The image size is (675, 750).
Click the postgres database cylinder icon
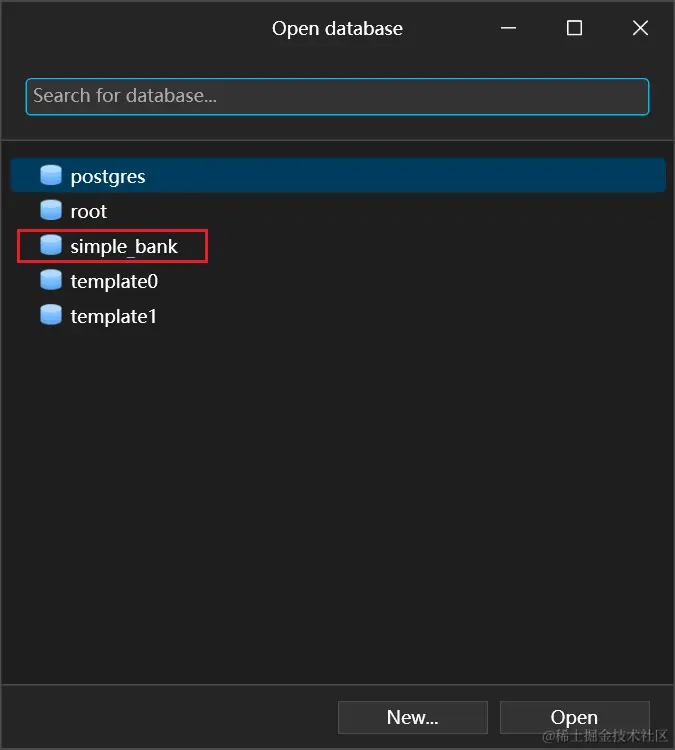[x=51, y=176]
